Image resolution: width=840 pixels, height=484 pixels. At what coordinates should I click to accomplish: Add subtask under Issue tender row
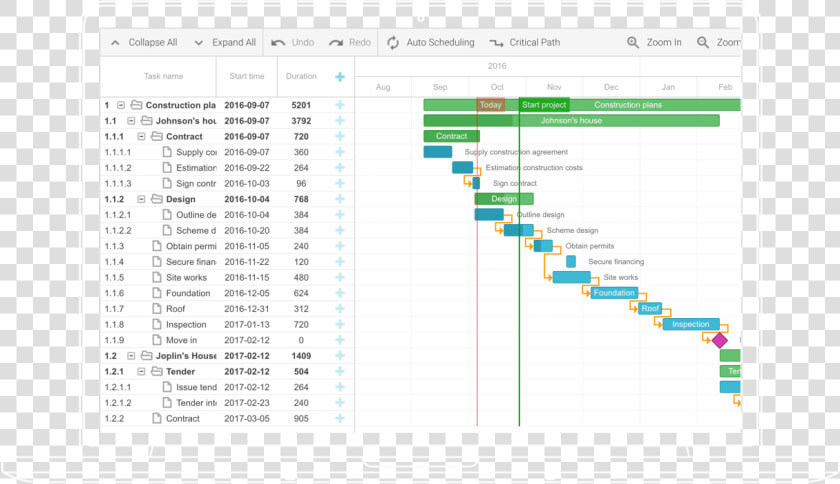(340, 387)
